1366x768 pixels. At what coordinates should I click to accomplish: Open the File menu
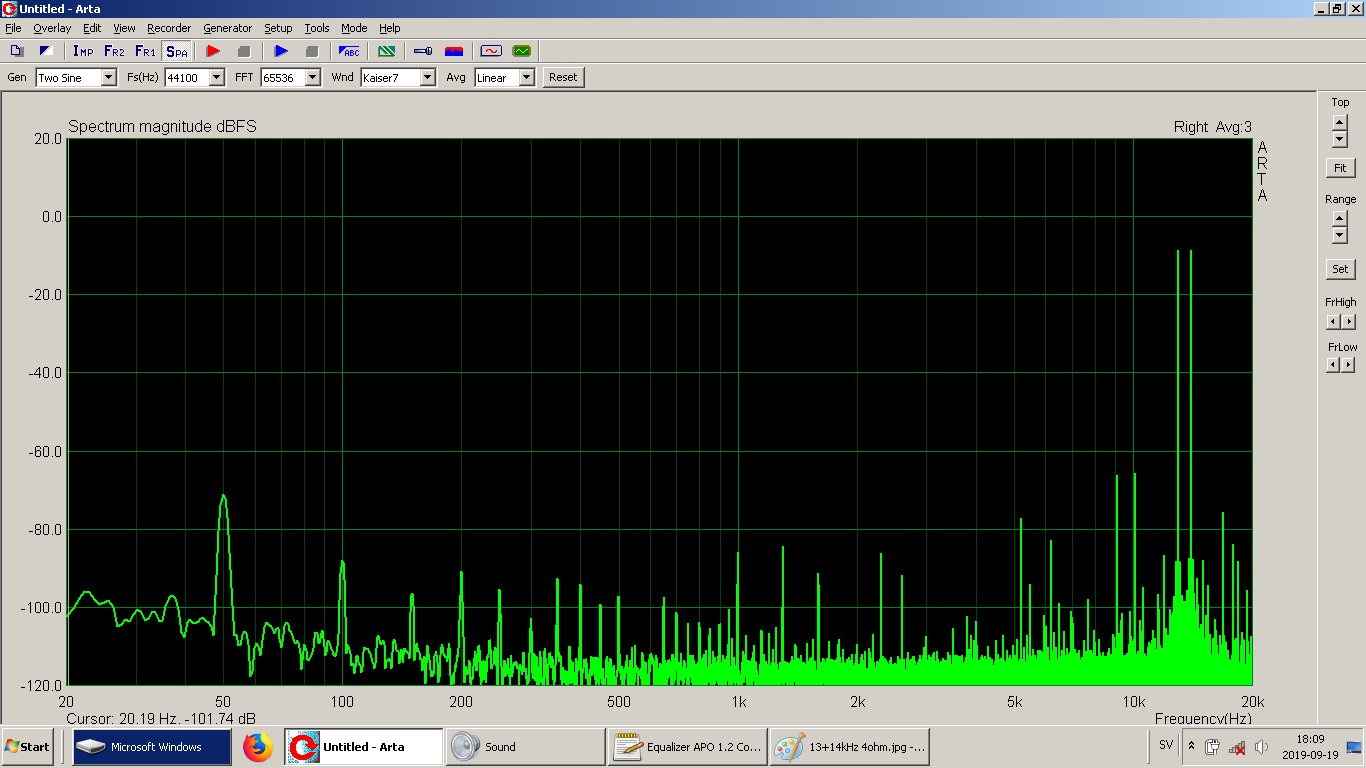(x=13, y=28)
